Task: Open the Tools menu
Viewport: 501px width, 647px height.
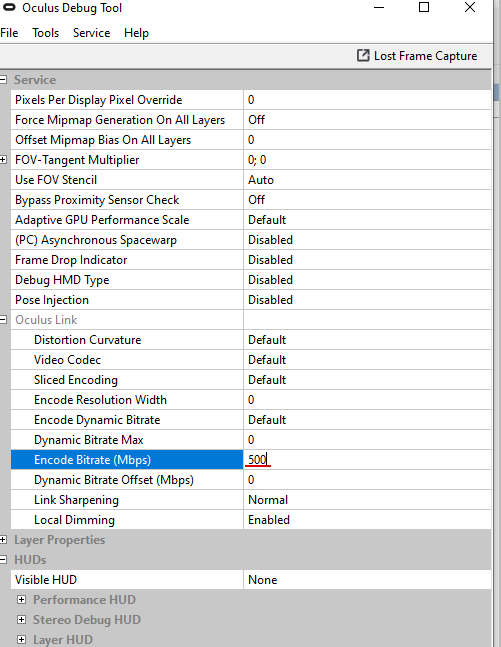Action: (46, 33)
